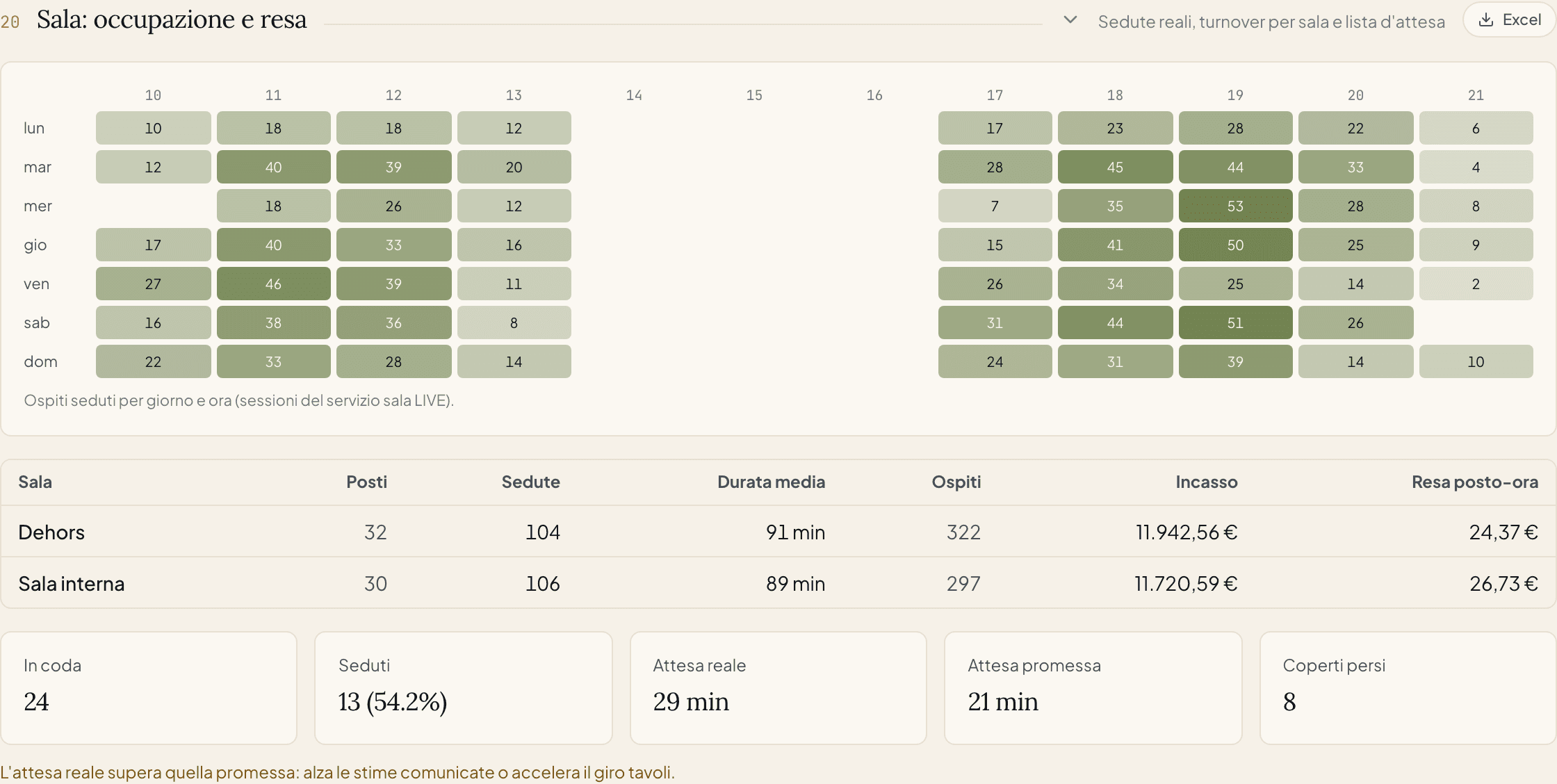The width and height of the screenshot is (1557, 784).
Task: Click the Excel export button
Action: 1510,20
